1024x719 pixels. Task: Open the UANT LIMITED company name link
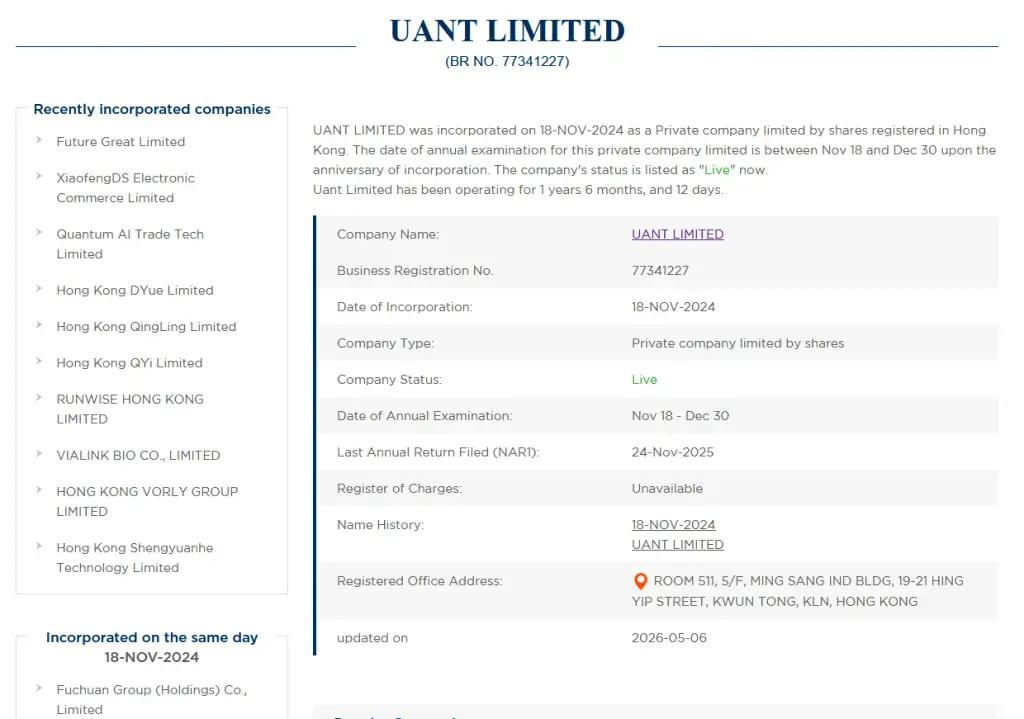677,234
